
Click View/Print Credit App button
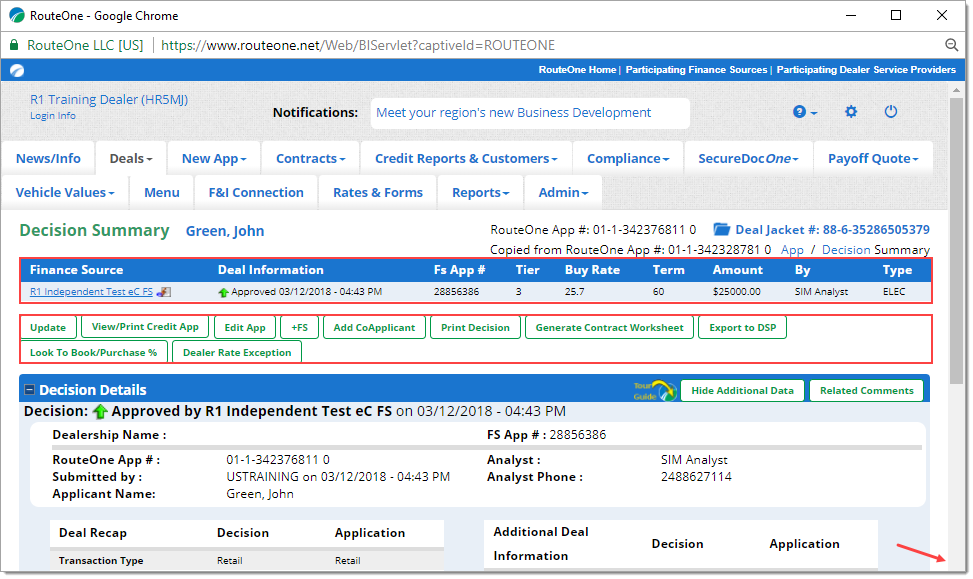tap(145, 327)
